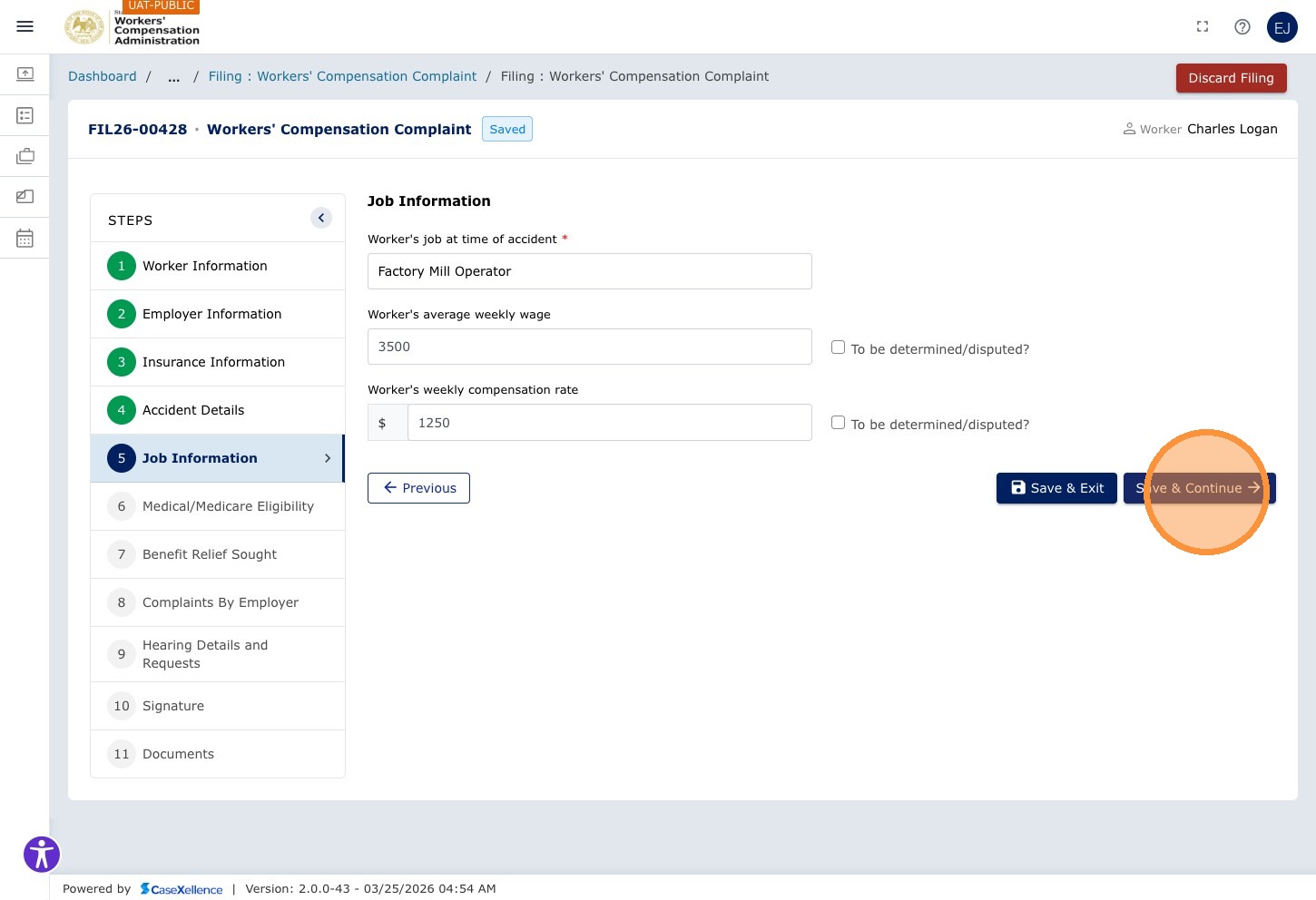Click the Discard Filing button
The width and height of the screenshot is (1316, 900).
pos(1232,78)
